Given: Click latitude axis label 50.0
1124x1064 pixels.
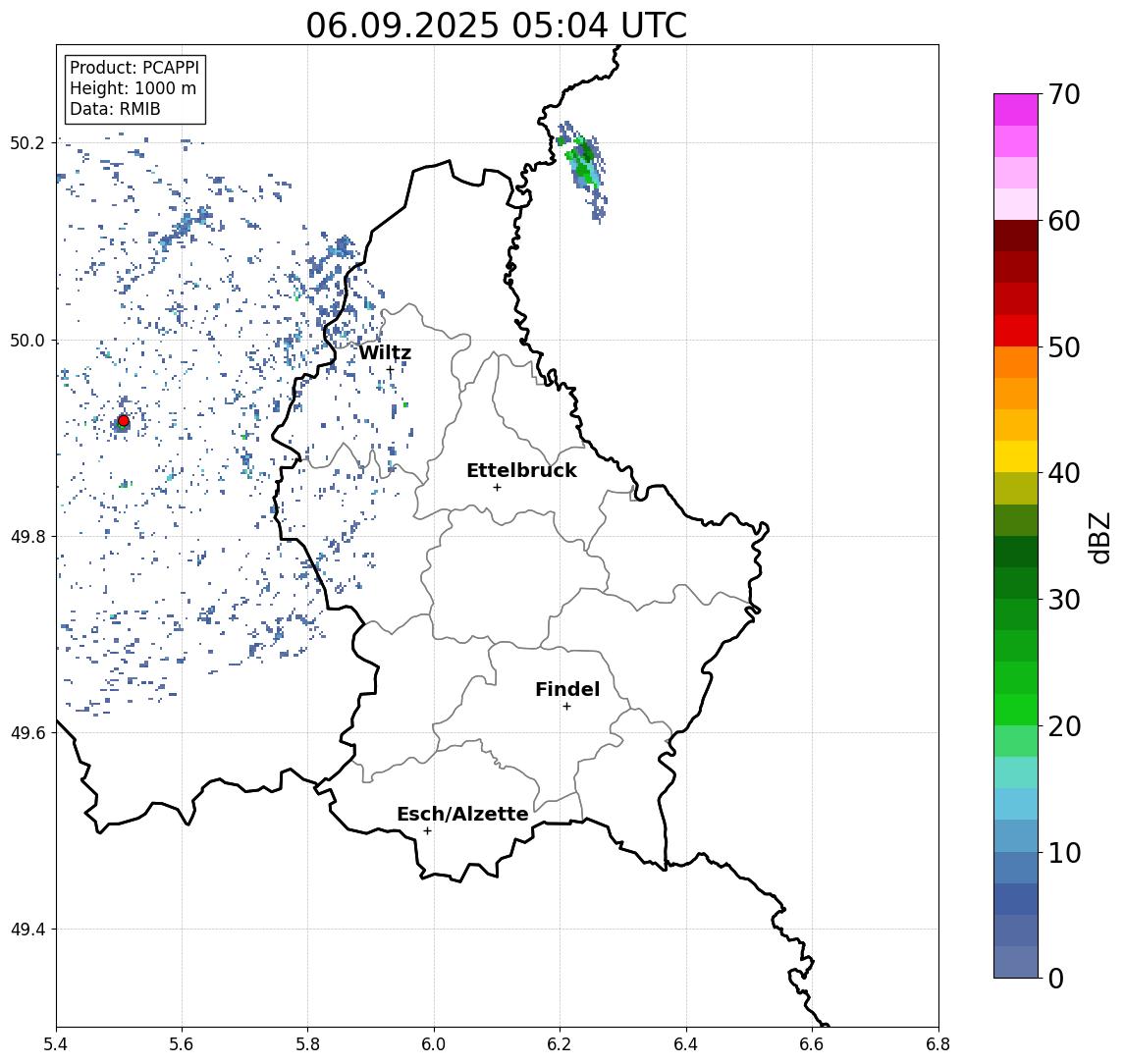Looking at the screenshot, I should 27,340.
